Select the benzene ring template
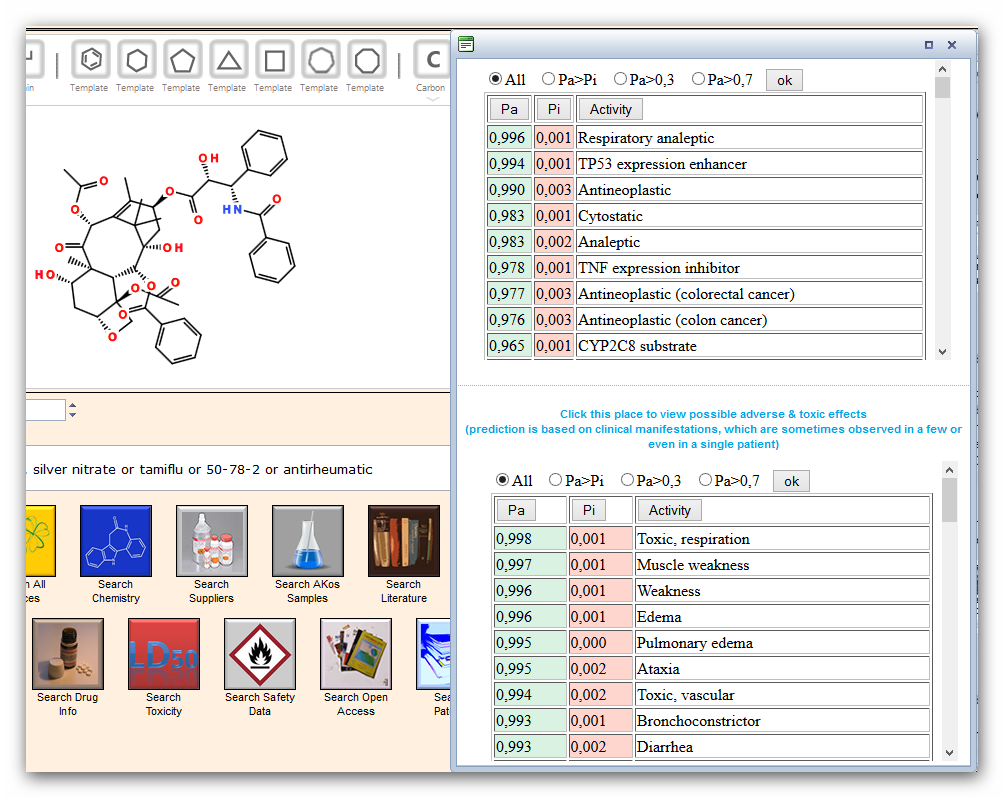This screenshot has width=1004, height=798. (90, 60)
